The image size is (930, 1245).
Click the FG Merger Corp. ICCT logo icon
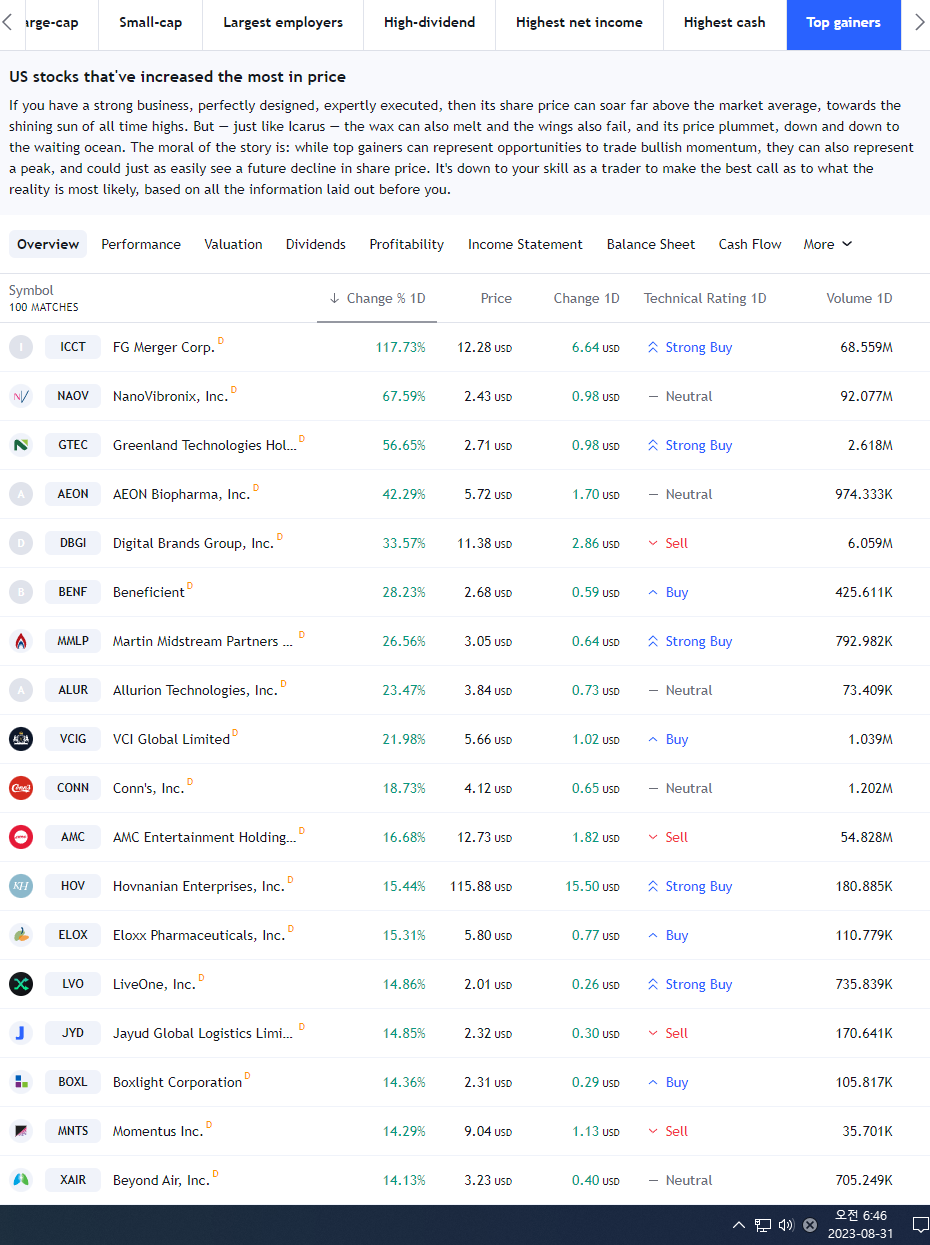(21, 347)
